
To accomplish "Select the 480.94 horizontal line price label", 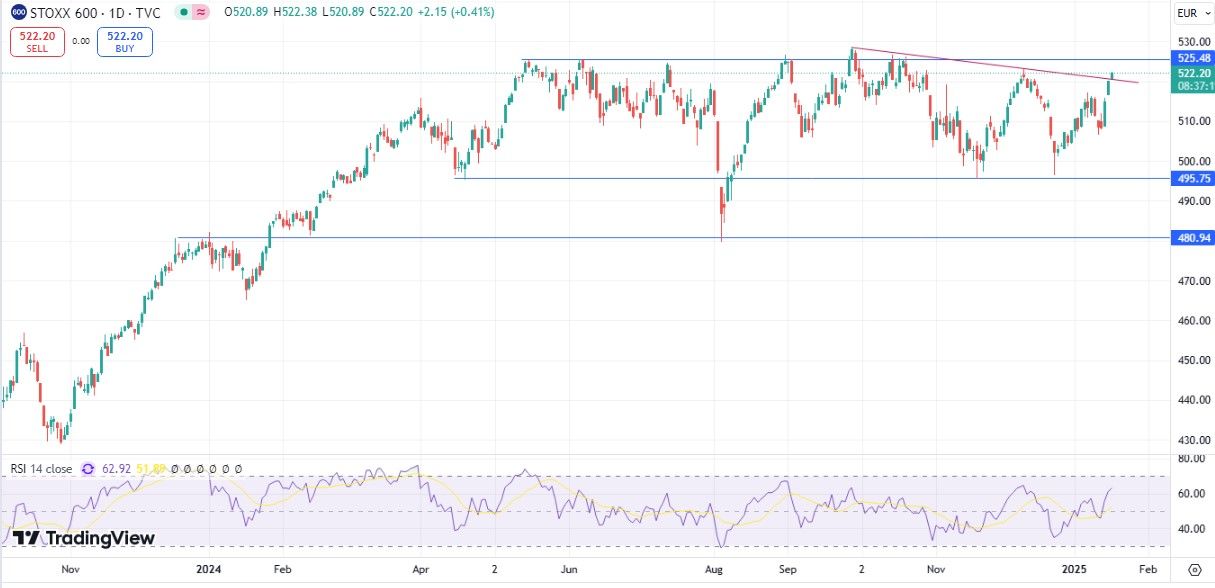I will 1194,238.
